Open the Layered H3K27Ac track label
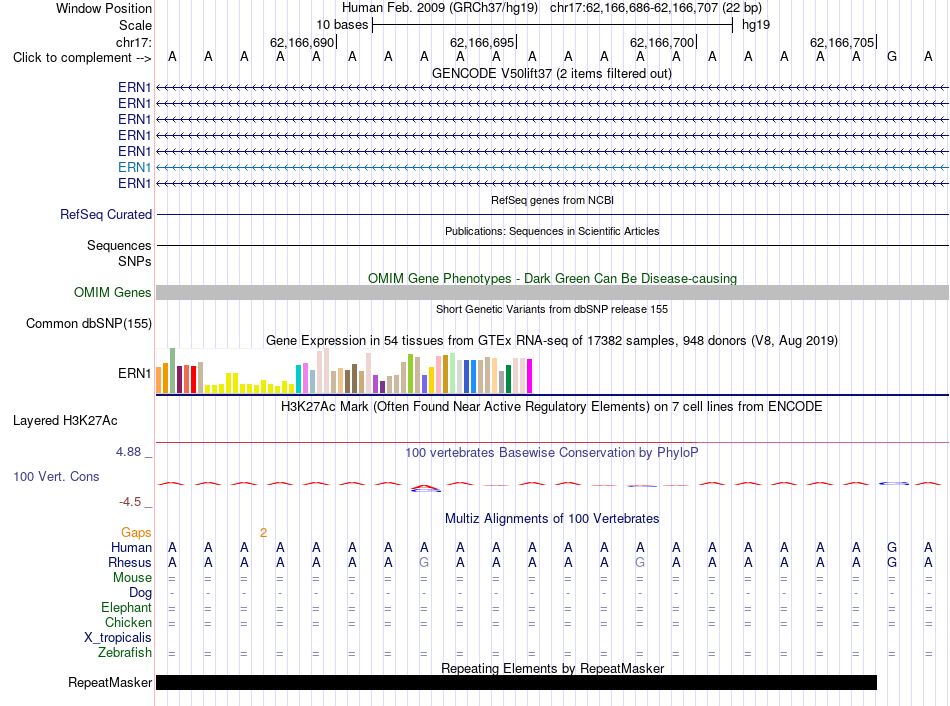The height and width of the screenshot is (706, 950). click(x=65, y=421)
